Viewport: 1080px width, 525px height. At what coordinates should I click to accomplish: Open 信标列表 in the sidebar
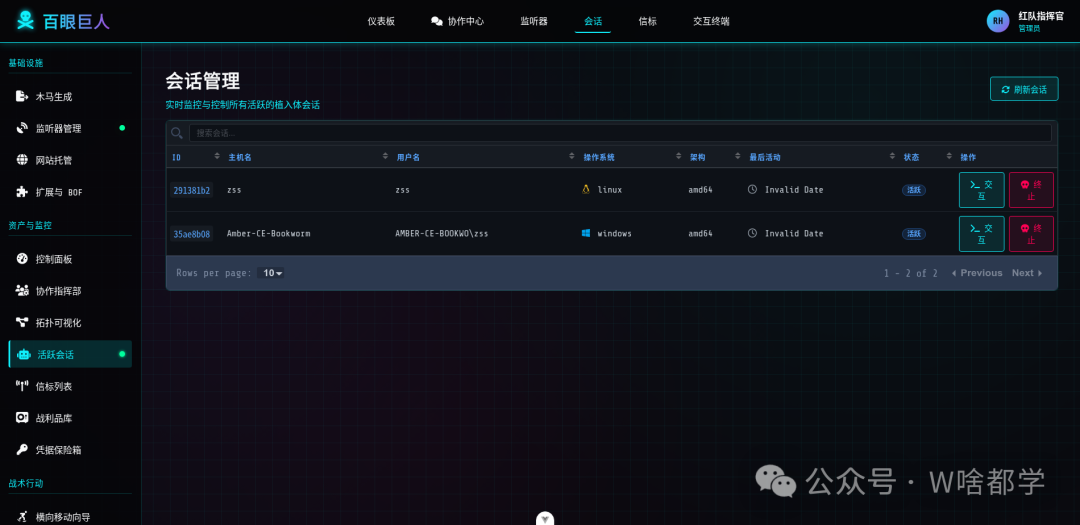pos(70,386)
